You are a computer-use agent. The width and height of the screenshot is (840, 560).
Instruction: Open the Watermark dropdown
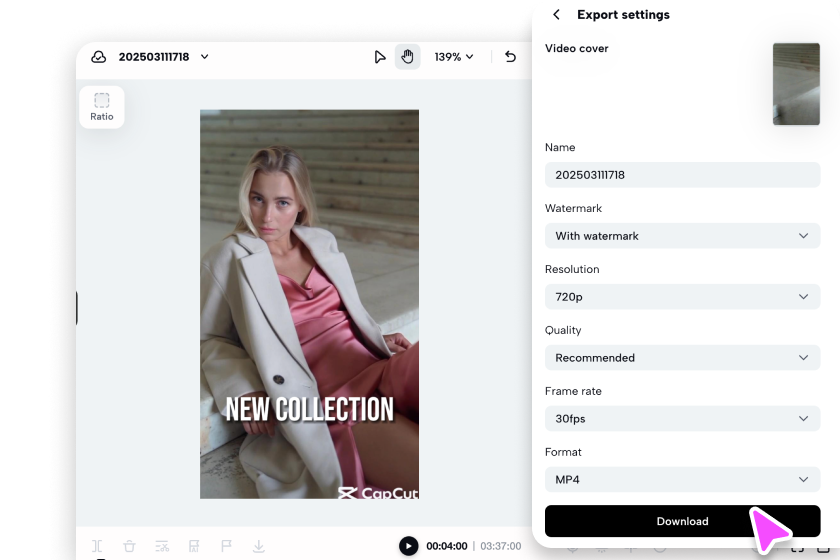point(682,236)
